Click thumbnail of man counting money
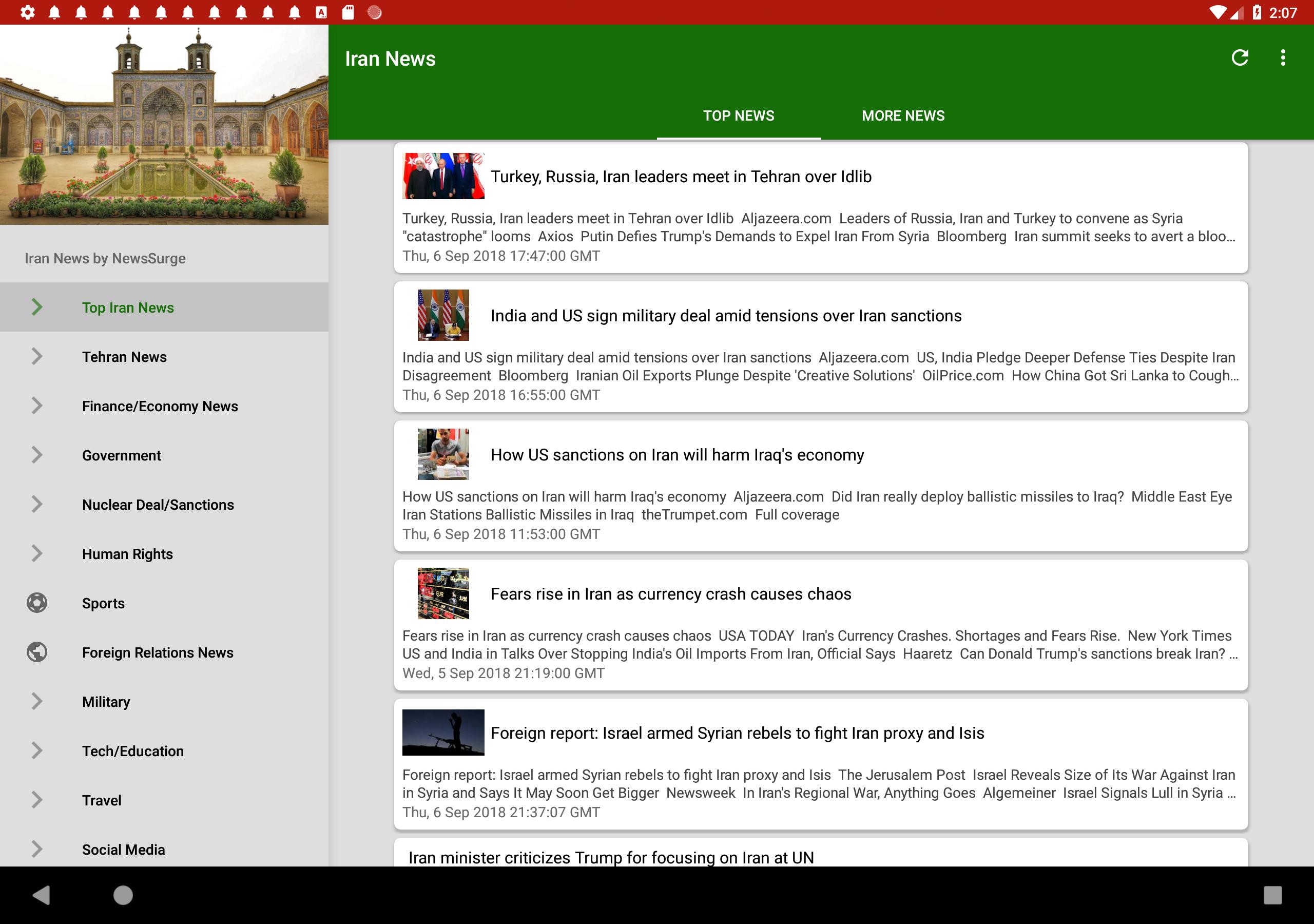Image resolution: width=1314 pixels, height=924 pixels. tap(443, 454)
